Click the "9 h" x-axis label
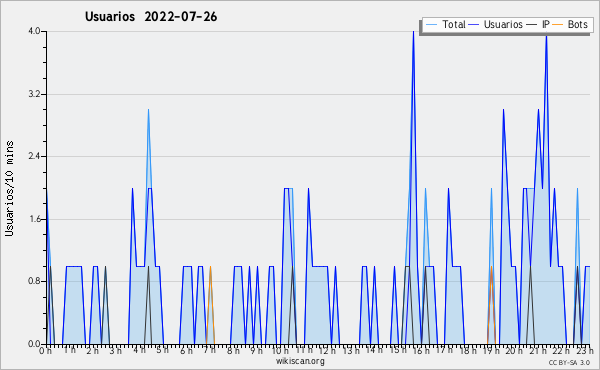Viewport: 600px width, 370px height. [256, 351]
